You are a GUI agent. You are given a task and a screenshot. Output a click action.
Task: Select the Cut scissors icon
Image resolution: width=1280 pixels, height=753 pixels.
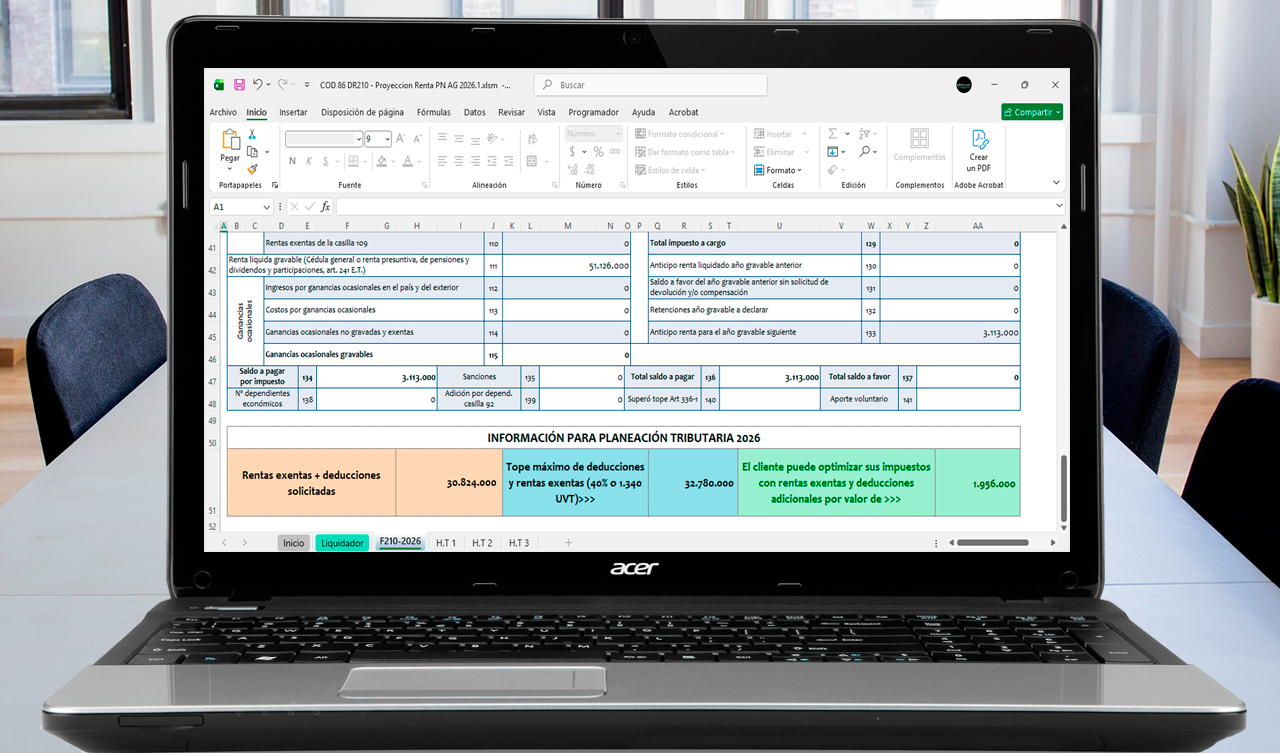252,134
